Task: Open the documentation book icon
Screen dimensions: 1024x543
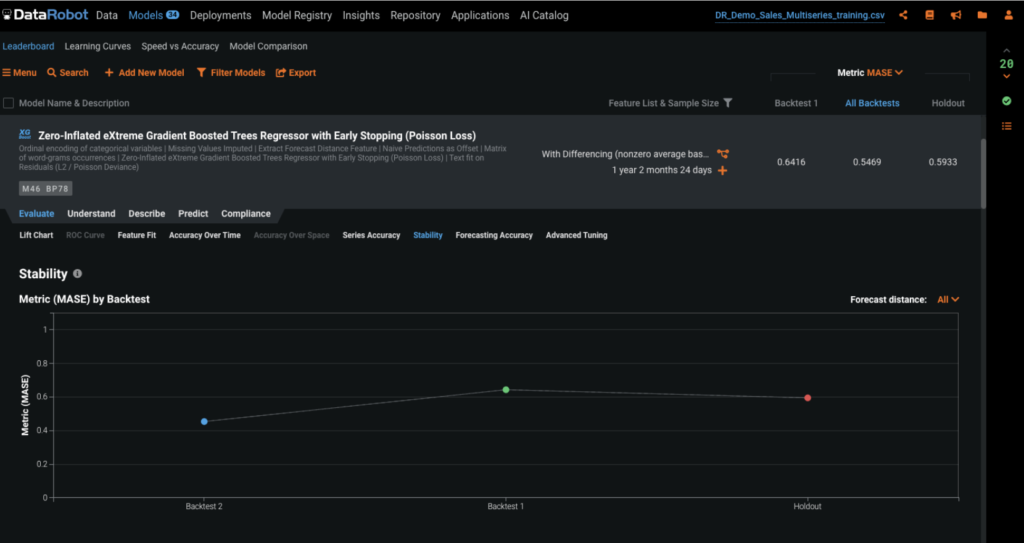Action: coord(929,15)
